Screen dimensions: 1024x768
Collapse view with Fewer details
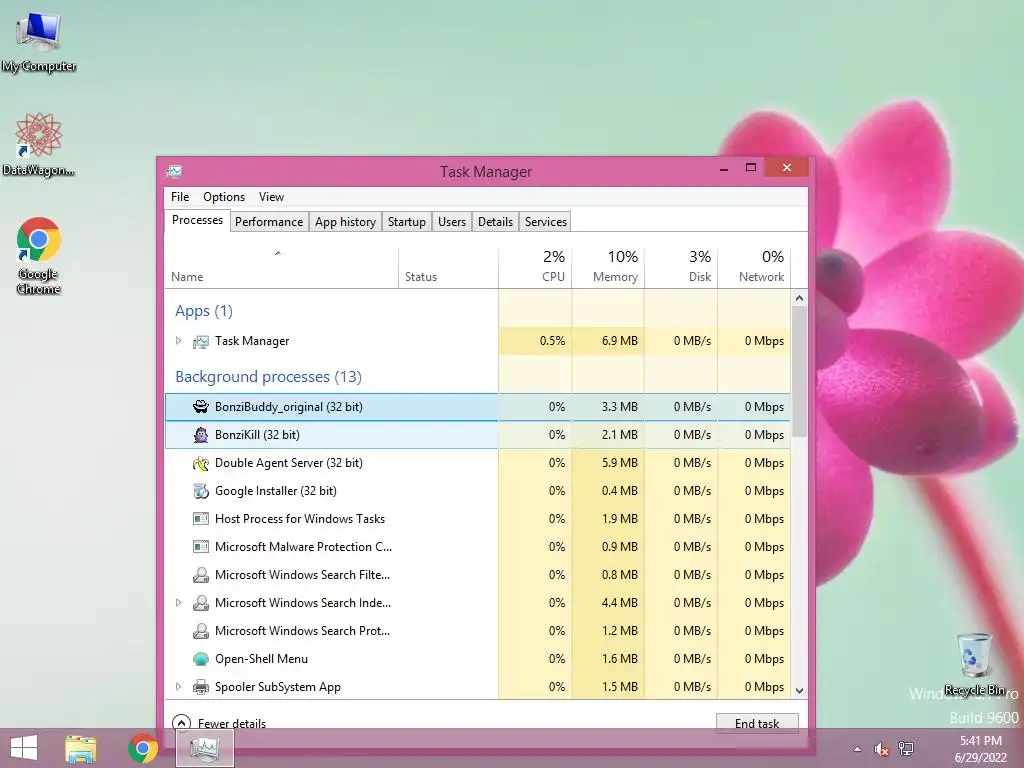[219, 723]
